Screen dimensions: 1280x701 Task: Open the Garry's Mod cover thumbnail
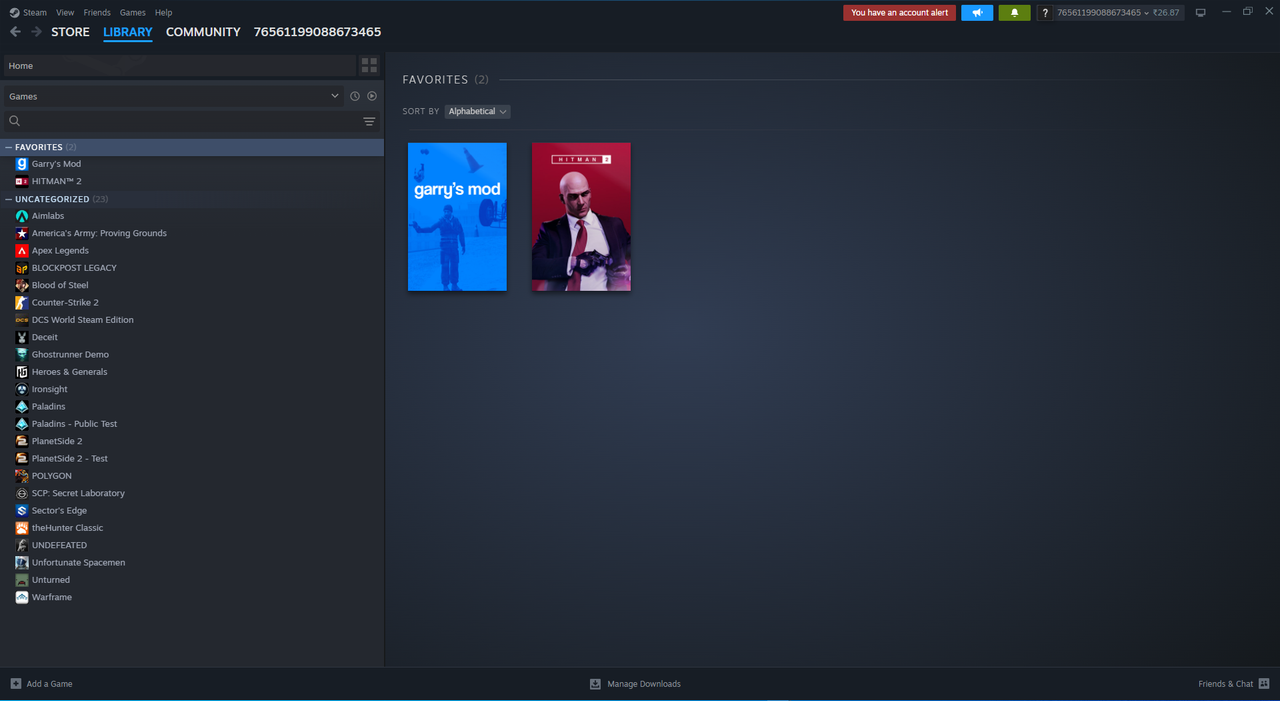click(457, 217)
